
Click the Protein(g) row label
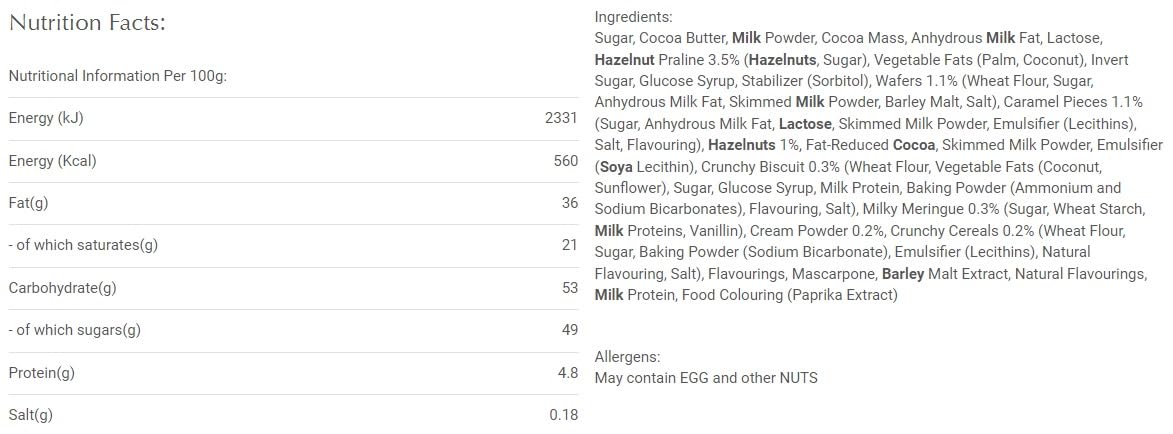click(42, 373)
